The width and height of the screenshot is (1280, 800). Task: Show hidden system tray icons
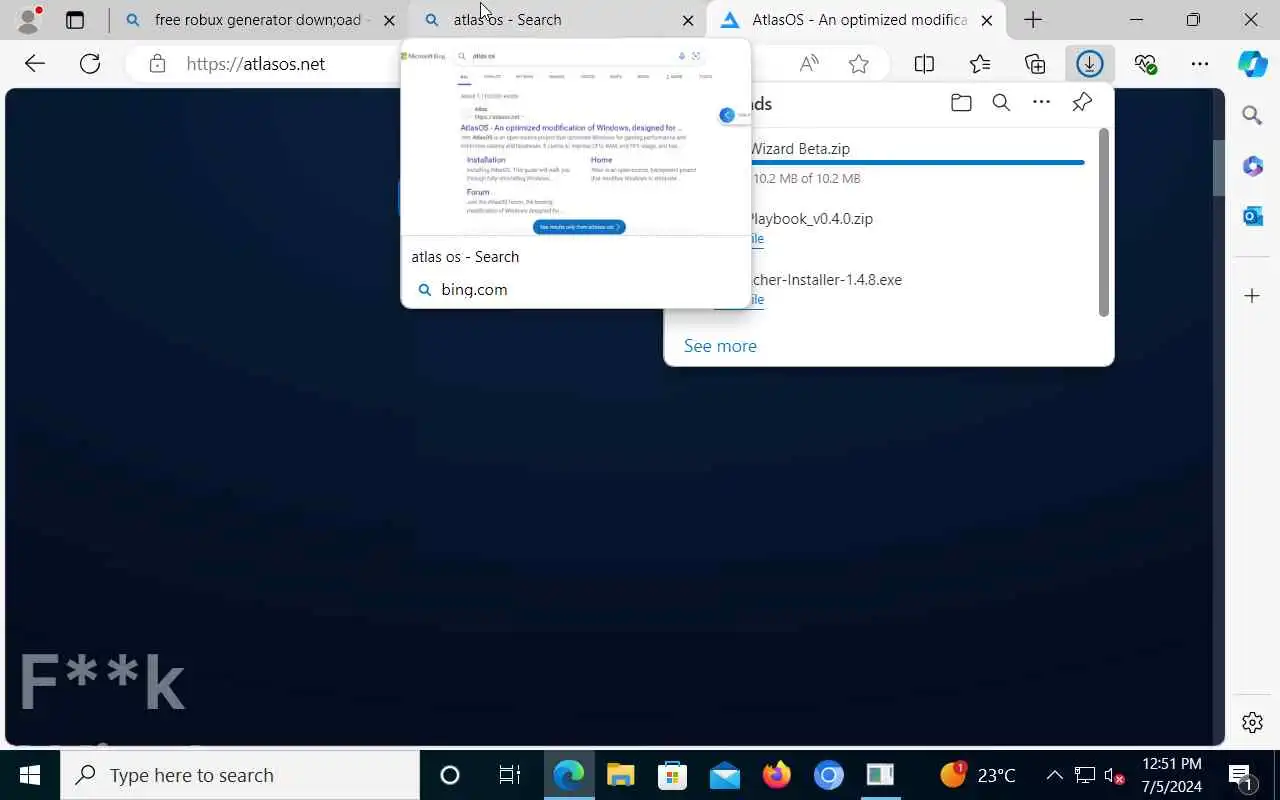point(1054,775)
